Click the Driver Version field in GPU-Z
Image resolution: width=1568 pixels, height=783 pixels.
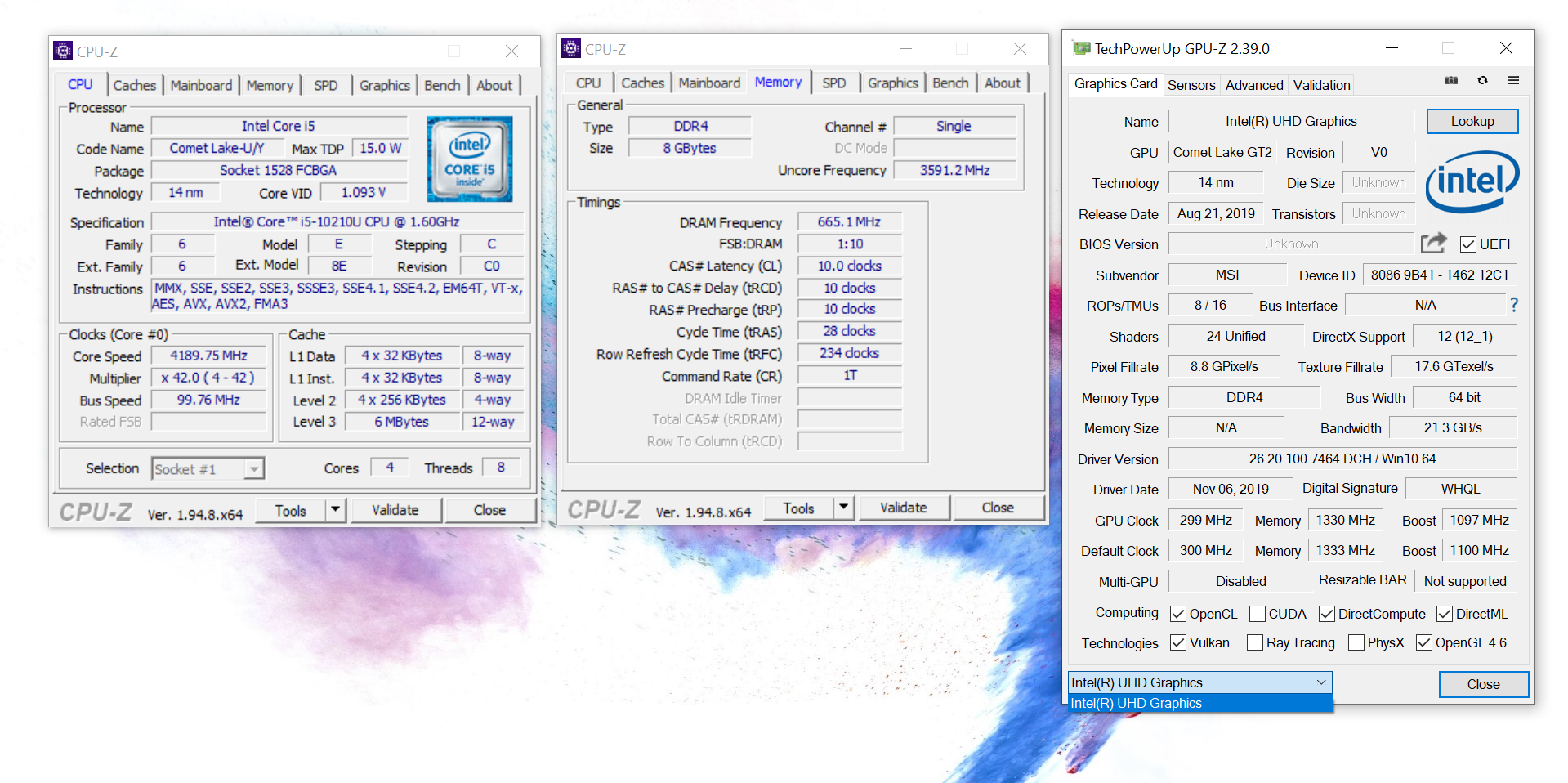point(1342,459)
